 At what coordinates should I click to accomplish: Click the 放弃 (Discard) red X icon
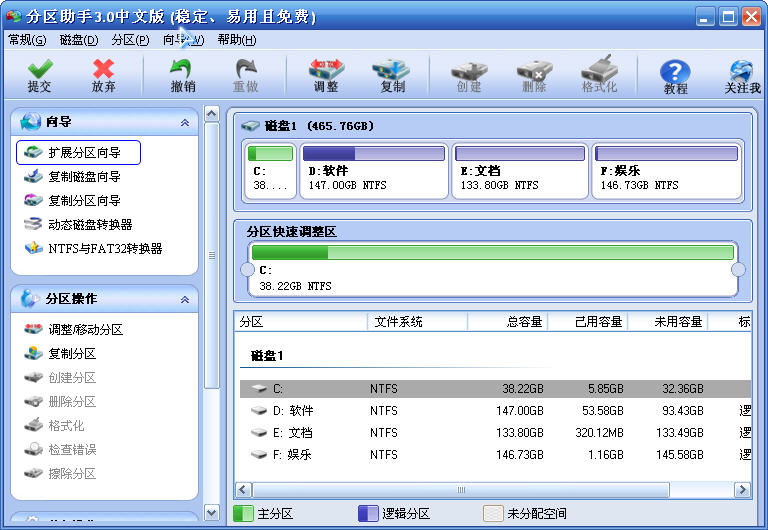click(103, 70)
